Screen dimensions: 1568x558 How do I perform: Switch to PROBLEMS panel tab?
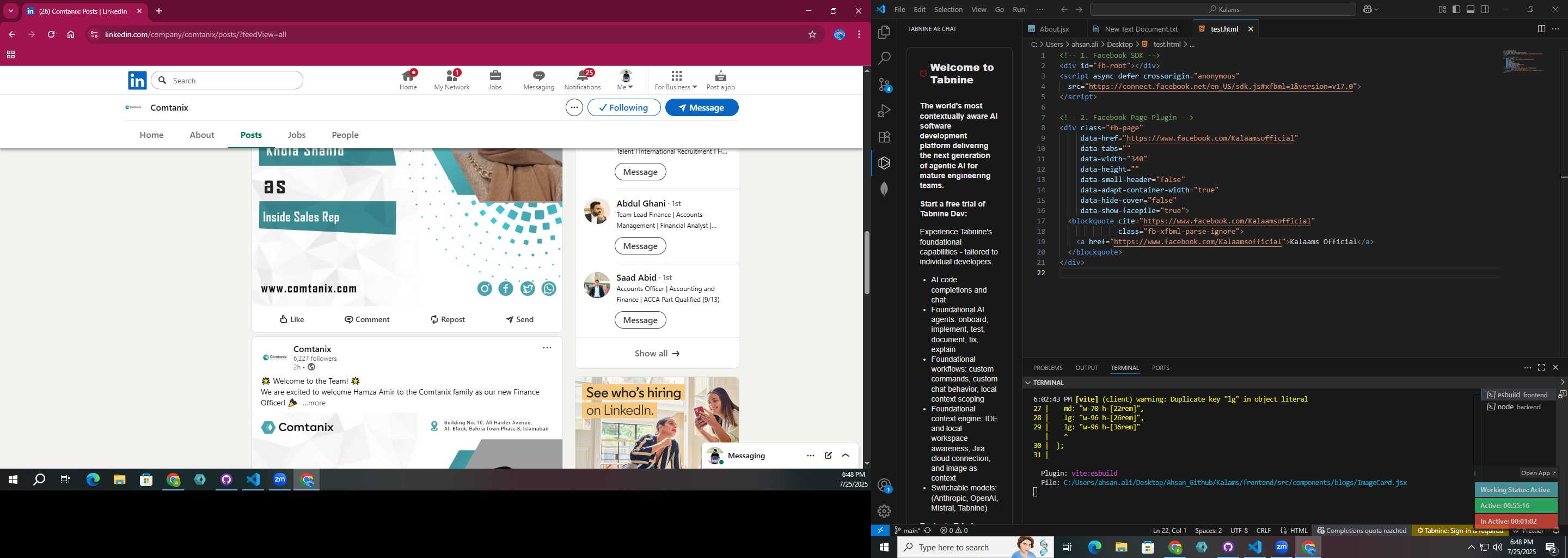tap(1048, 368)
